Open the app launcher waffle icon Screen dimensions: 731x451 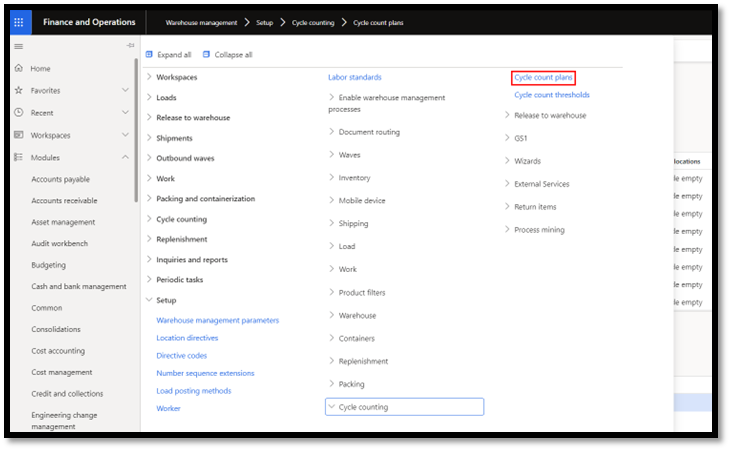tap(21, 21)
